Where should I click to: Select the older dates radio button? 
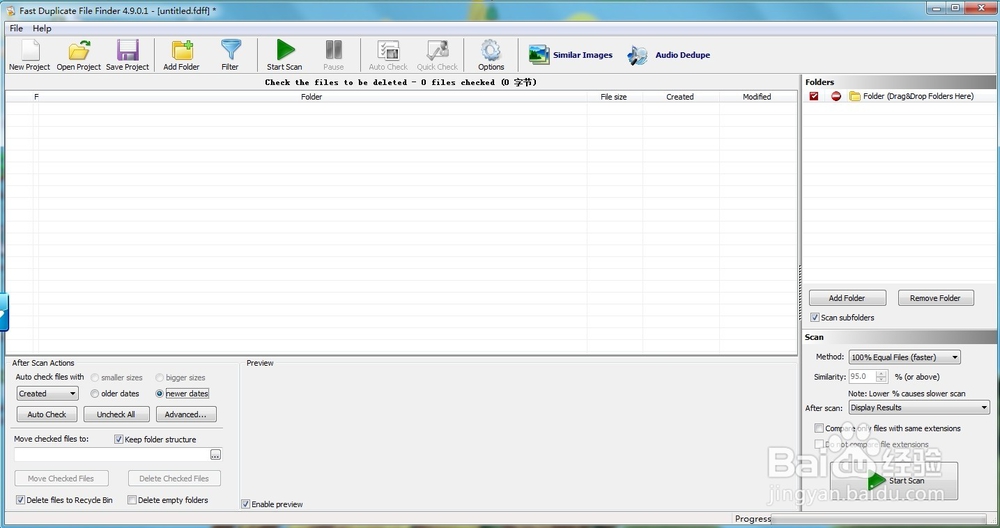tap(94, 393)
